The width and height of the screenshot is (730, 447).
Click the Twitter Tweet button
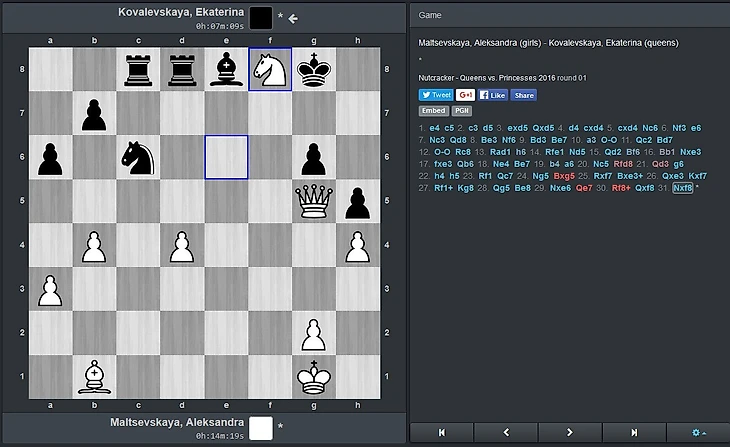[x=434, y=95]
